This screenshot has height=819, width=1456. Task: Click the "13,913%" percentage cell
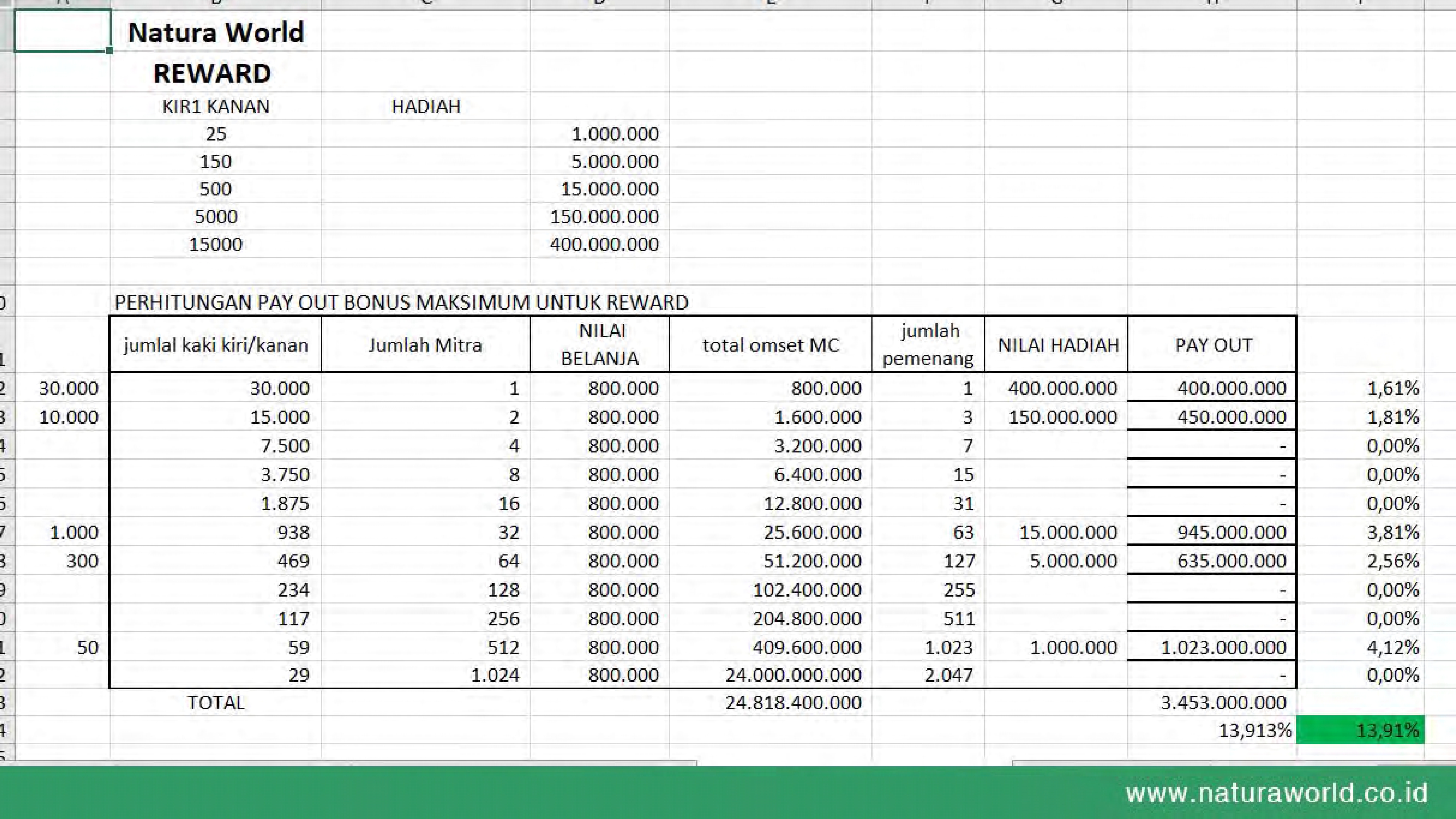pyautogui.click(x=1212, y=730)
